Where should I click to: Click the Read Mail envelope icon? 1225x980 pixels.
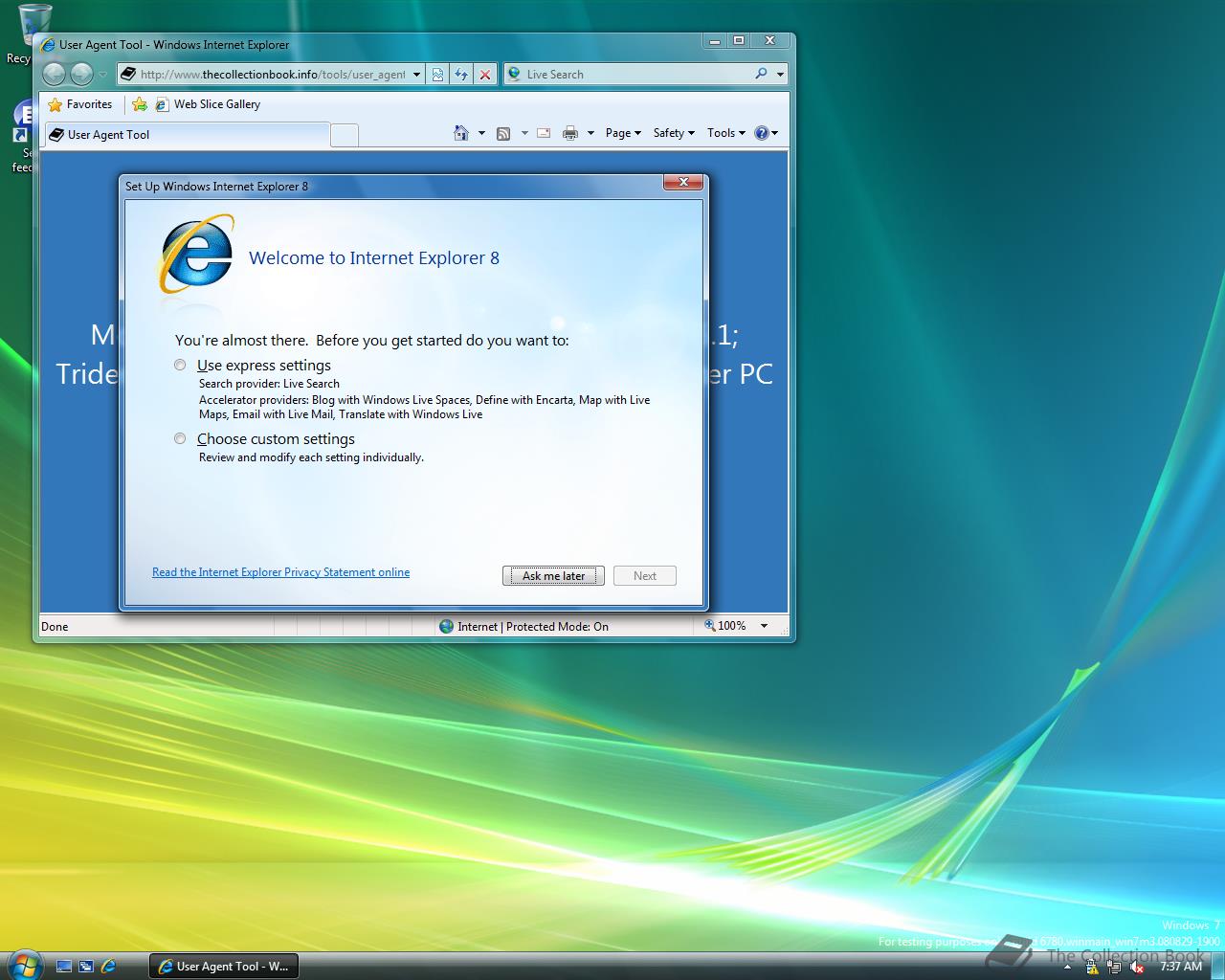[x=544, y=133]
